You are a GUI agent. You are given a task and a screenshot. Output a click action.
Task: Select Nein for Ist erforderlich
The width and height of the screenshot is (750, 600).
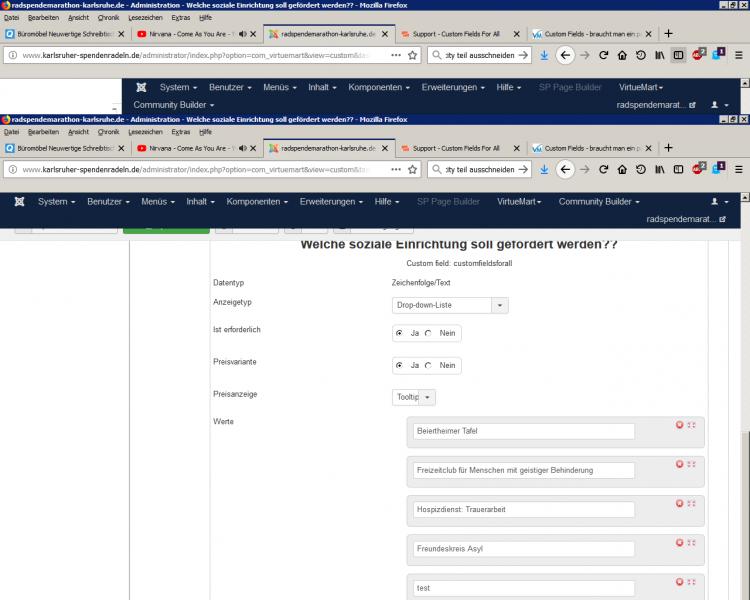[429, 333]
